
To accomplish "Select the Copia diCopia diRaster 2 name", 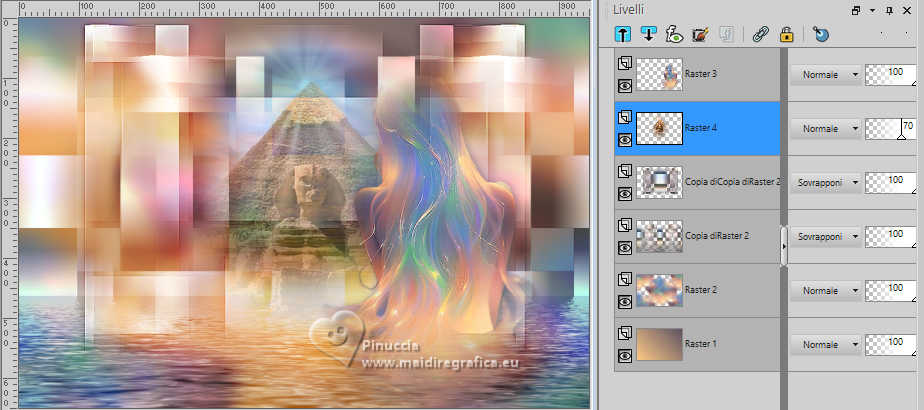I will pos(732,182).
